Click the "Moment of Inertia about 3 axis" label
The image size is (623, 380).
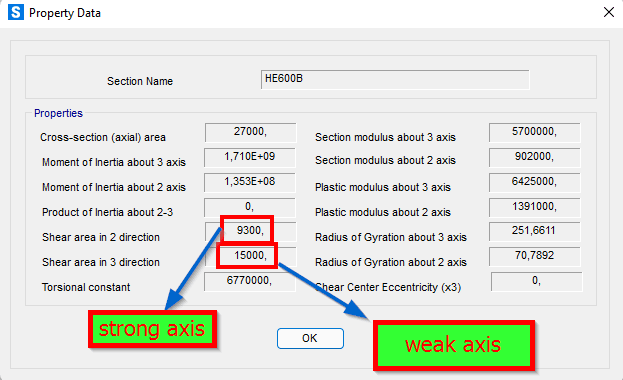(114, 163)
